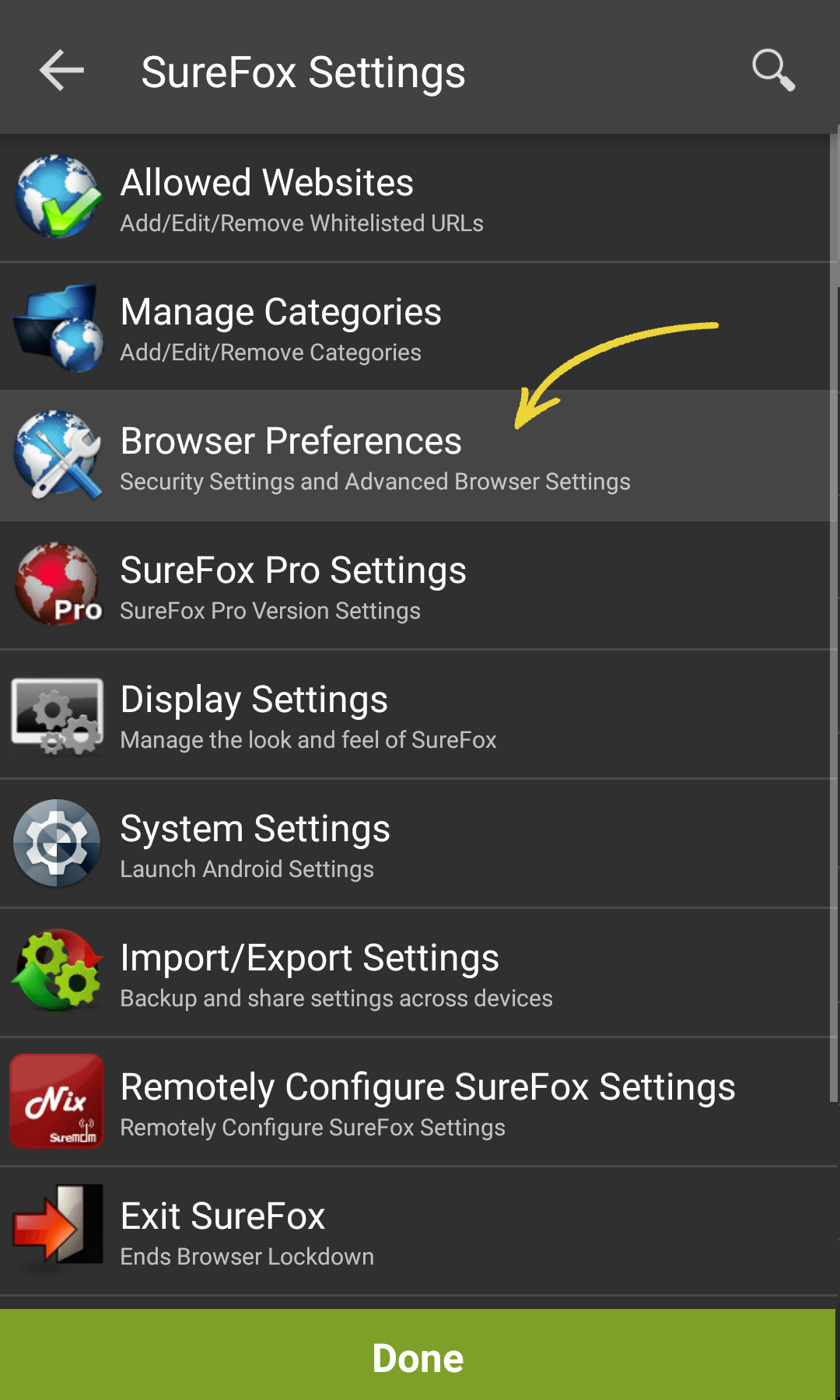Select the Manage Categories folder globe icon
840x1400 pixels.
coord(58,327)
